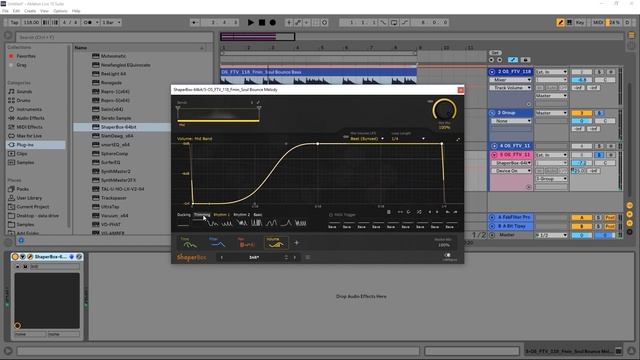
Task: Click the Stop button in transport
Action: pos(262,22)
